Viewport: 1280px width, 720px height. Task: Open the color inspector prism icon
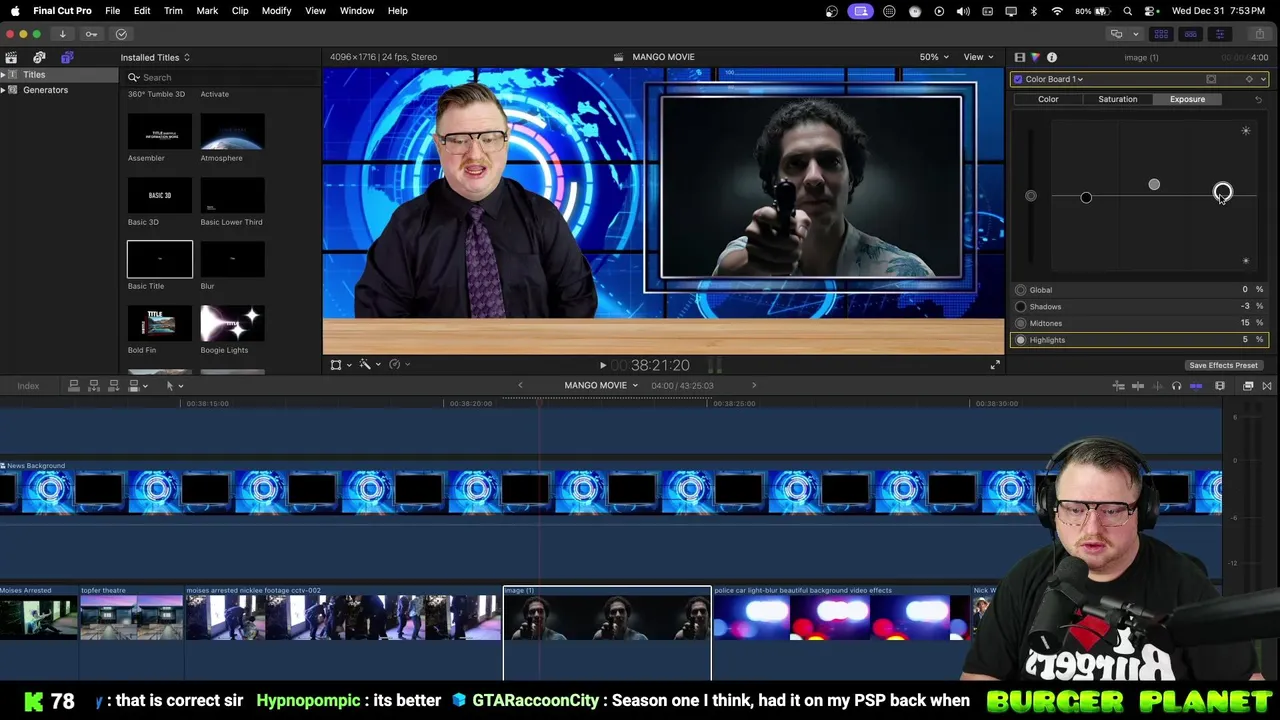point(1035,57)
